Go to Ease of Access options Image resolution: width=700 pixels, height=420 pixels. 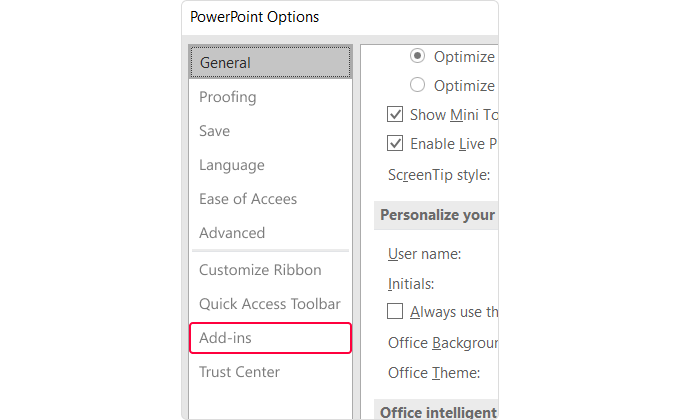click(248, 199)
